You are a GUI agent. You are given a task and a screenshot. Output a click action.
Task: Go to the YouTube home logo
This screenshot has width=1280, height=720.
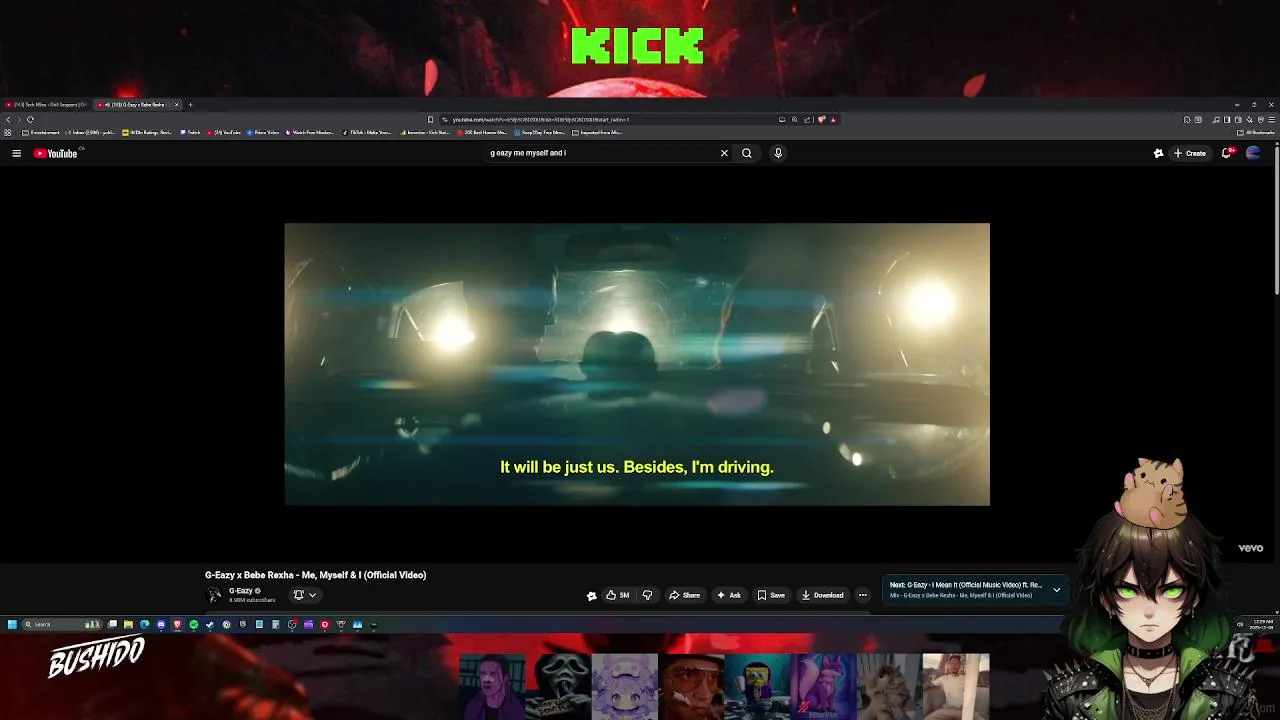click(x=55, y=153)
